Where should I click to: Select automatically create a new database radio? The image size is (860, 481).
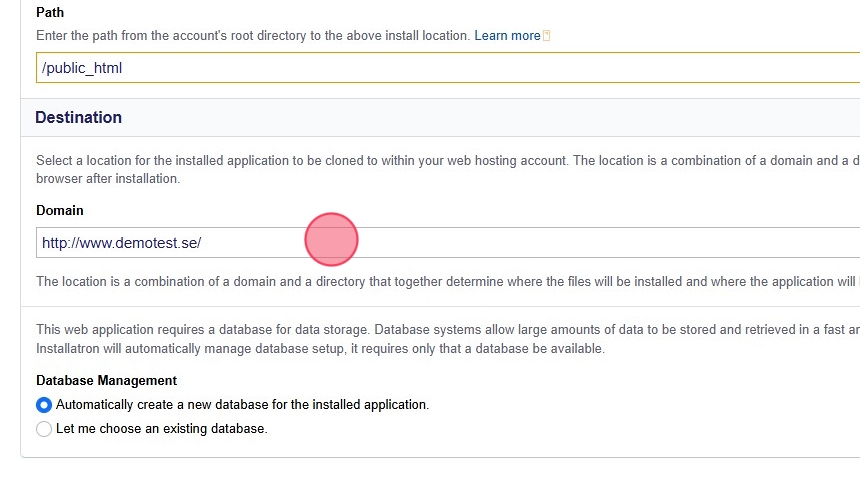tap(44, 405)
